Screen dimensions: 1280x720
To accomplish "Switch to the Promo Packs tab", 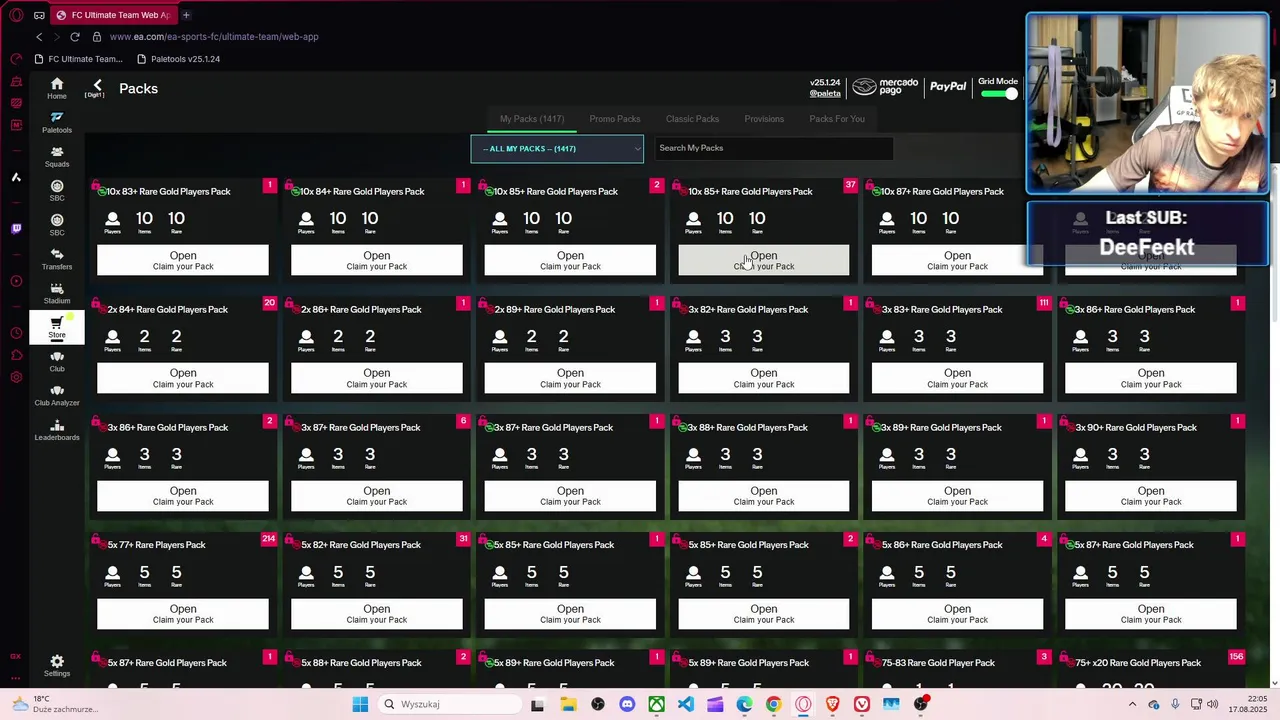I will click(615, 119).
